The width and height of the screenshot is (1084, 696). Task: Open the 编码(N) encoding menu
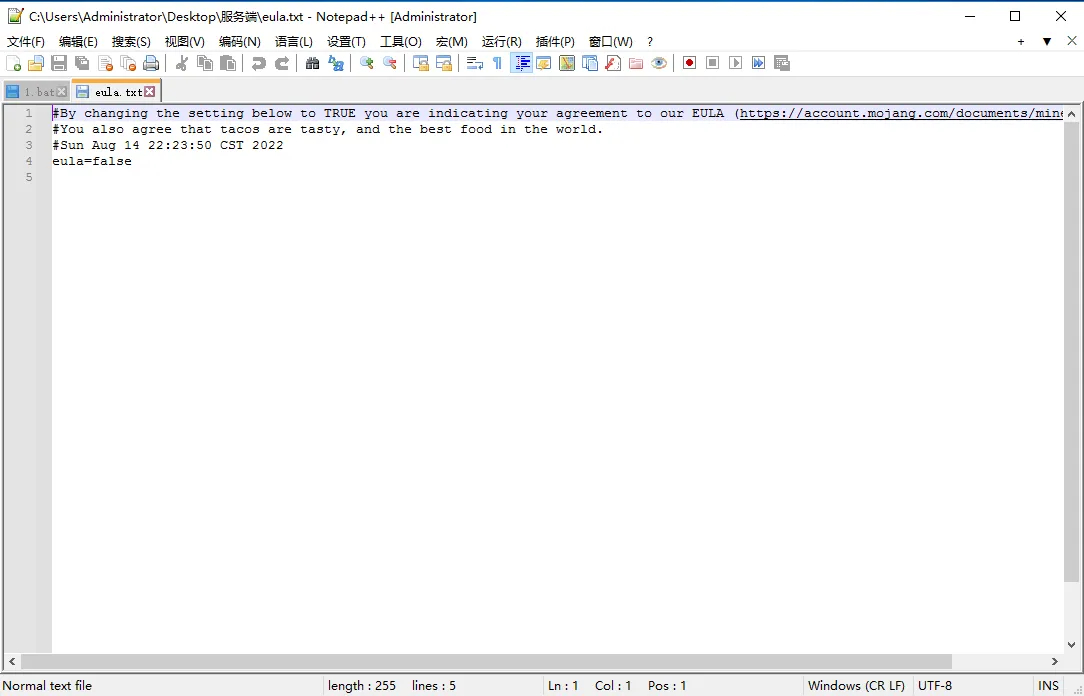point(239,42)
